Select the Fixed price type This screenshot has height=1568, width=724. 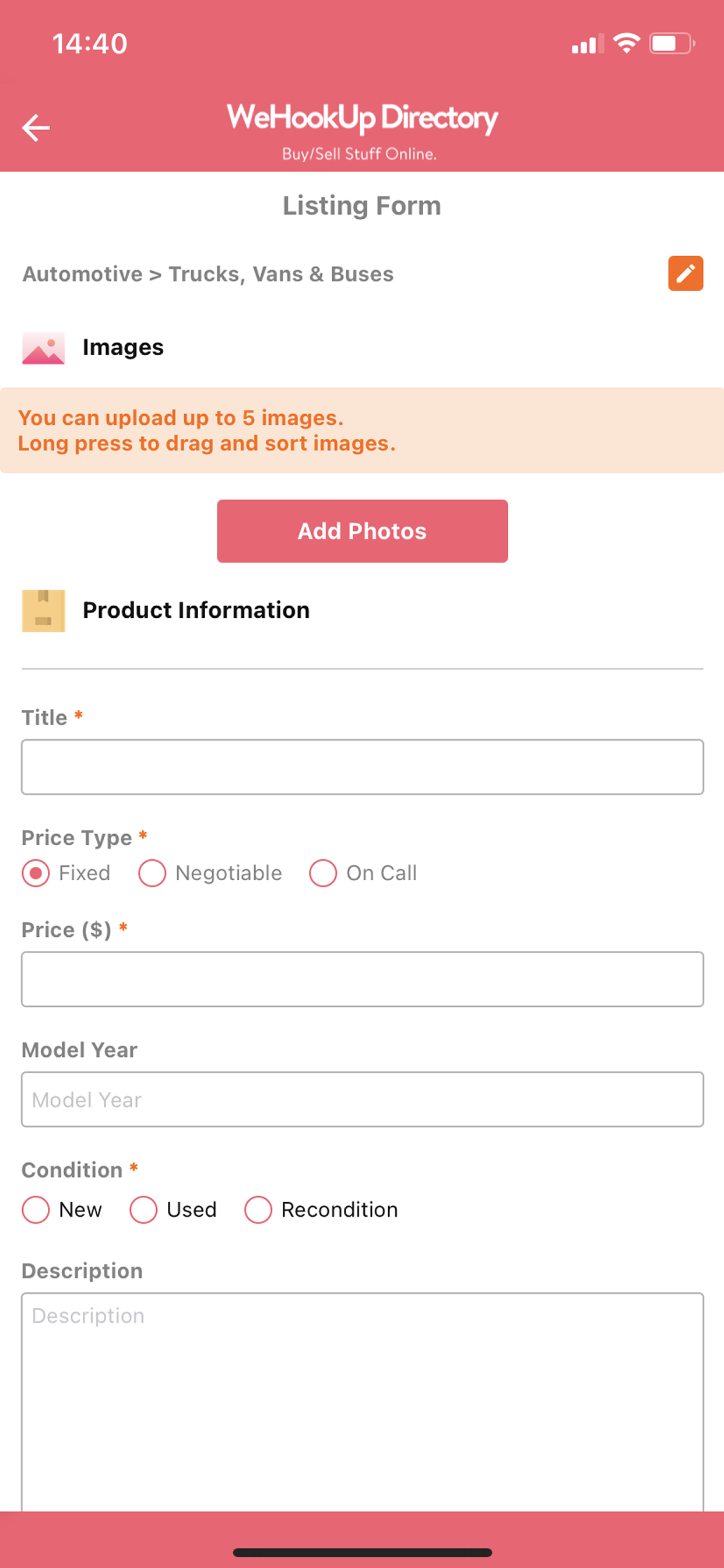pos(66,873)
